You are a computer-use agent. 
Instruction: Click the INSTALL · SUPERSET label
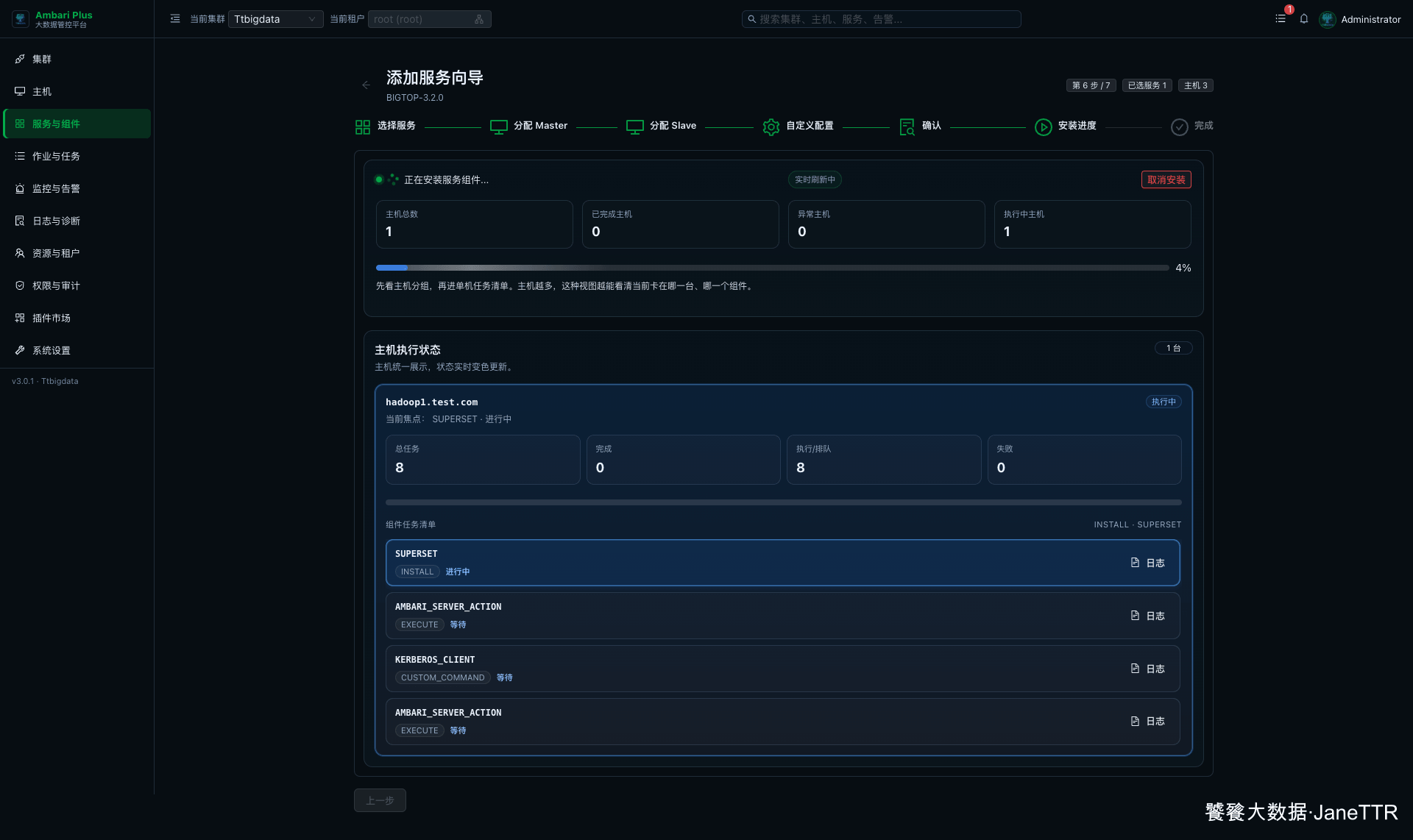click(1137, 524)
